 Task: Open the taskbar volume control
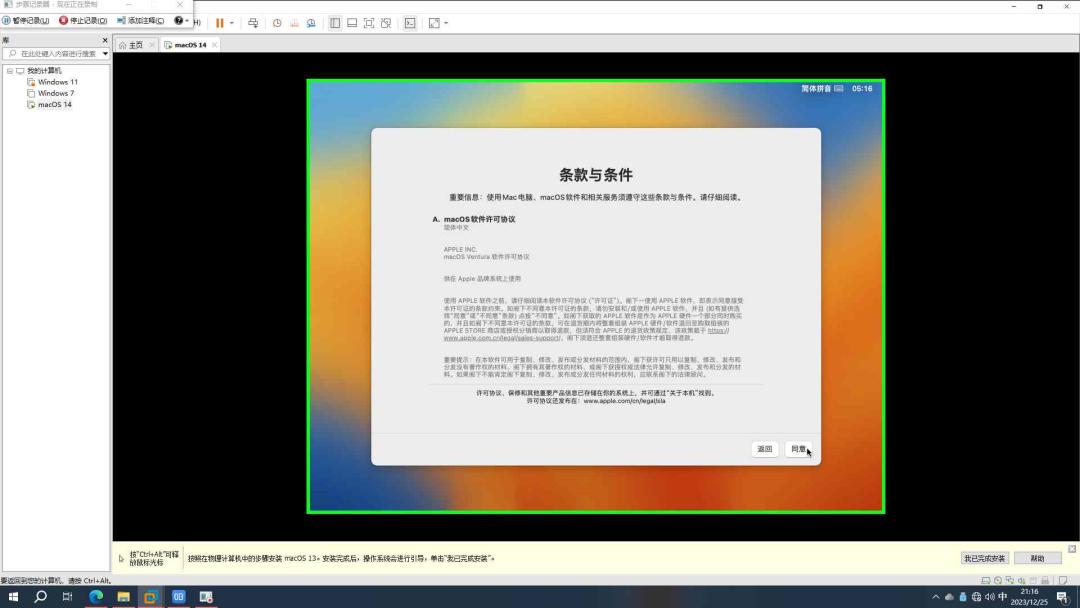click(991, 596)
